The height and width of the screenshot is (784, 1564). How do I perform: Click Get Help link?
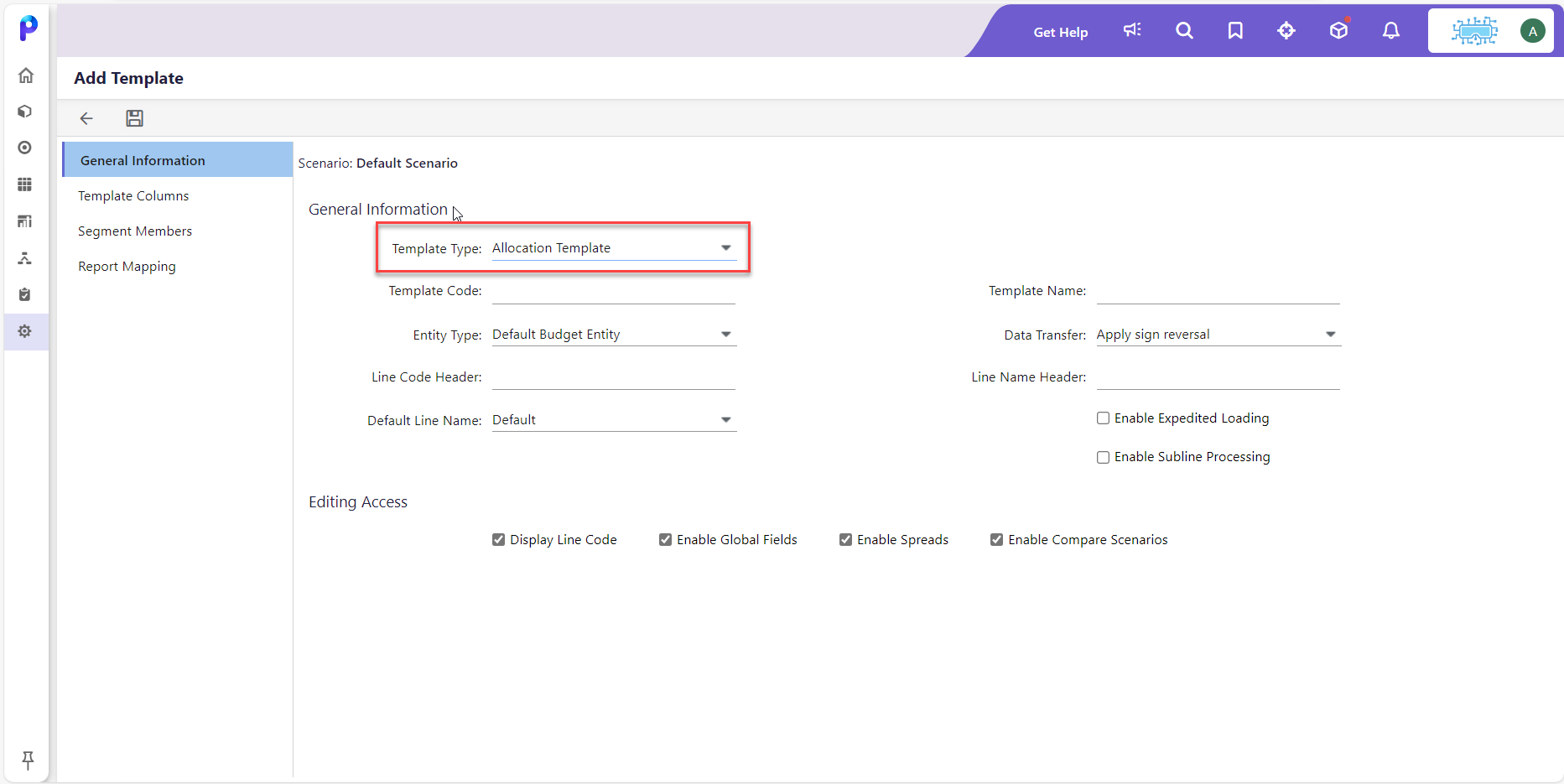click(x=1061, y=32)
